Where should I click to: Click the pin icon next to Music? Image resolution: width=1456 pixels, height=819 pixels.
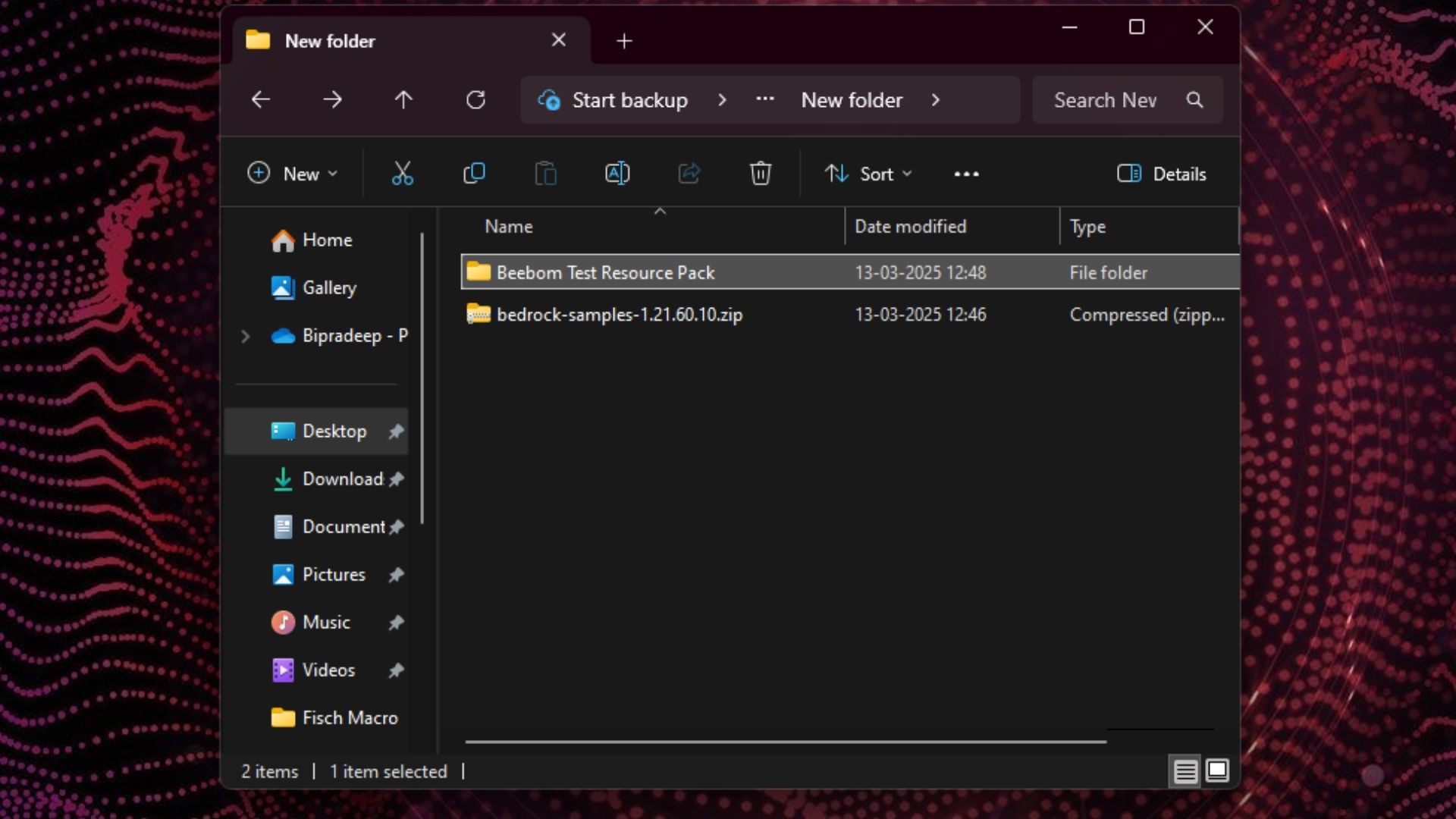coord(396,622)
